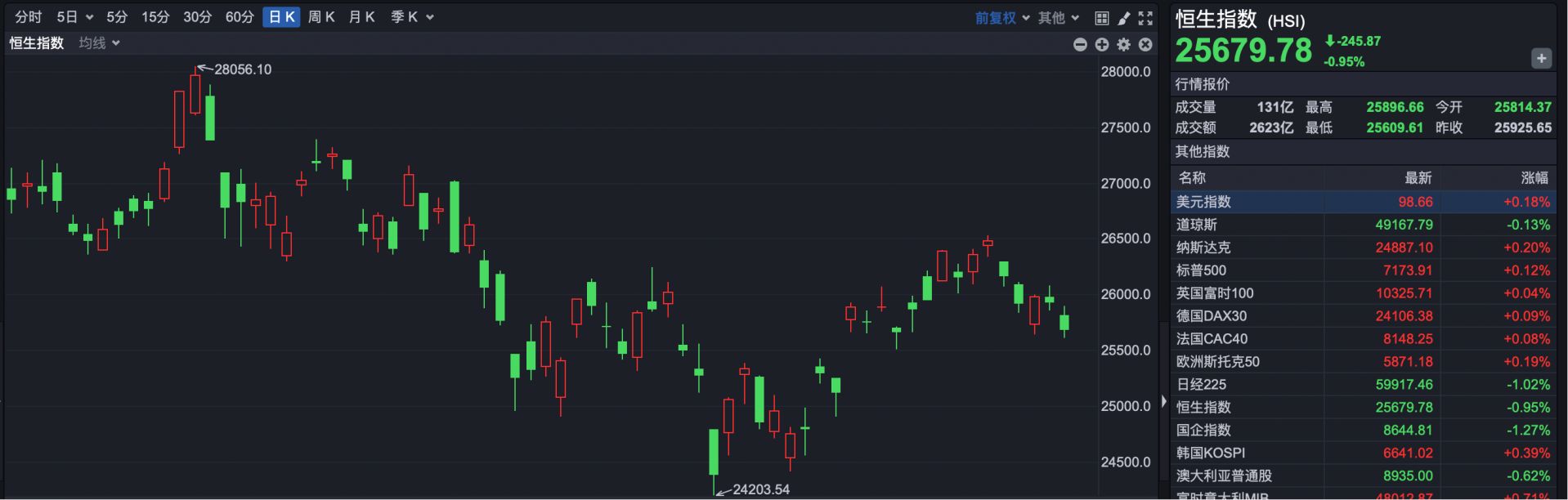The height and width of the screenshot is (500, 1568).
Task: Open the 前复权 adjustment dropdown
Action: [x=1002, y=17]
